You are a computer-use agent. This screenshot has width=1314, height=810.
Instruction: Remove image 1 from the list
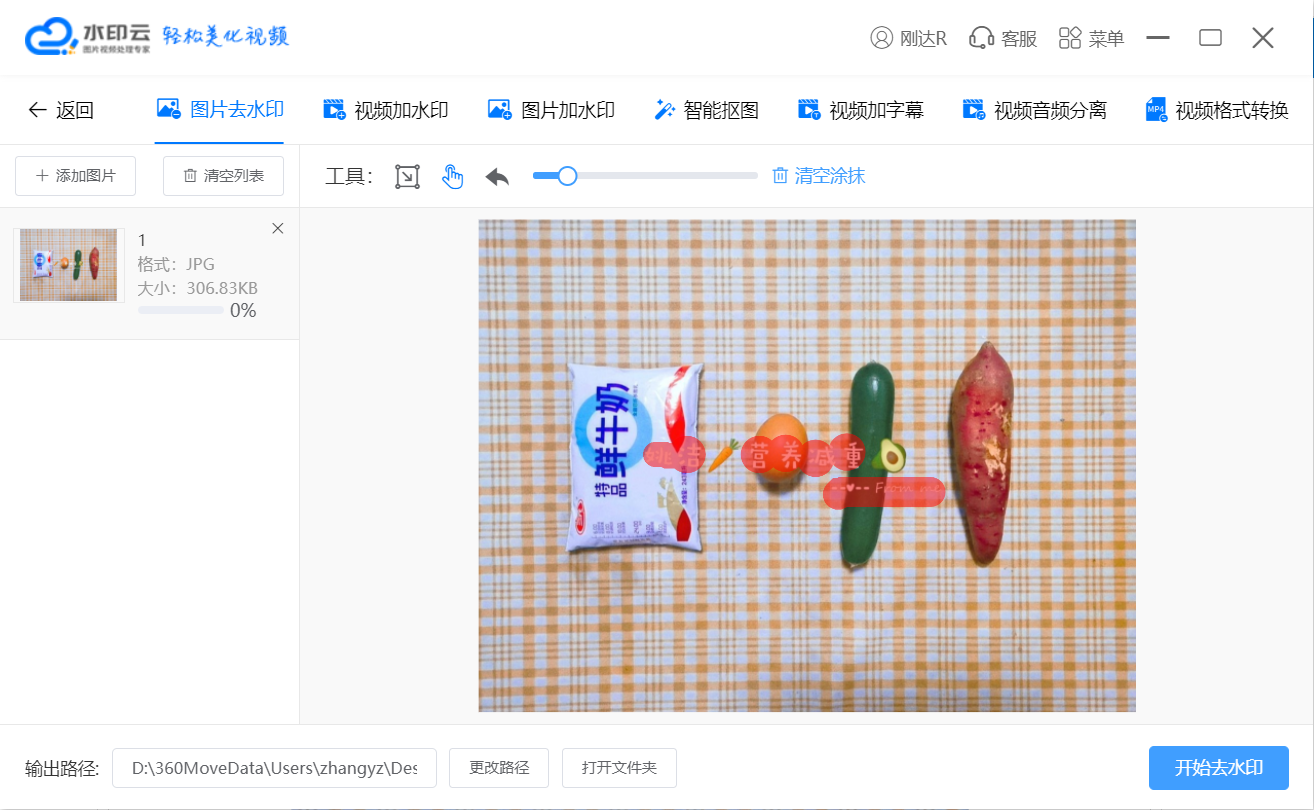tap(278, 229)
